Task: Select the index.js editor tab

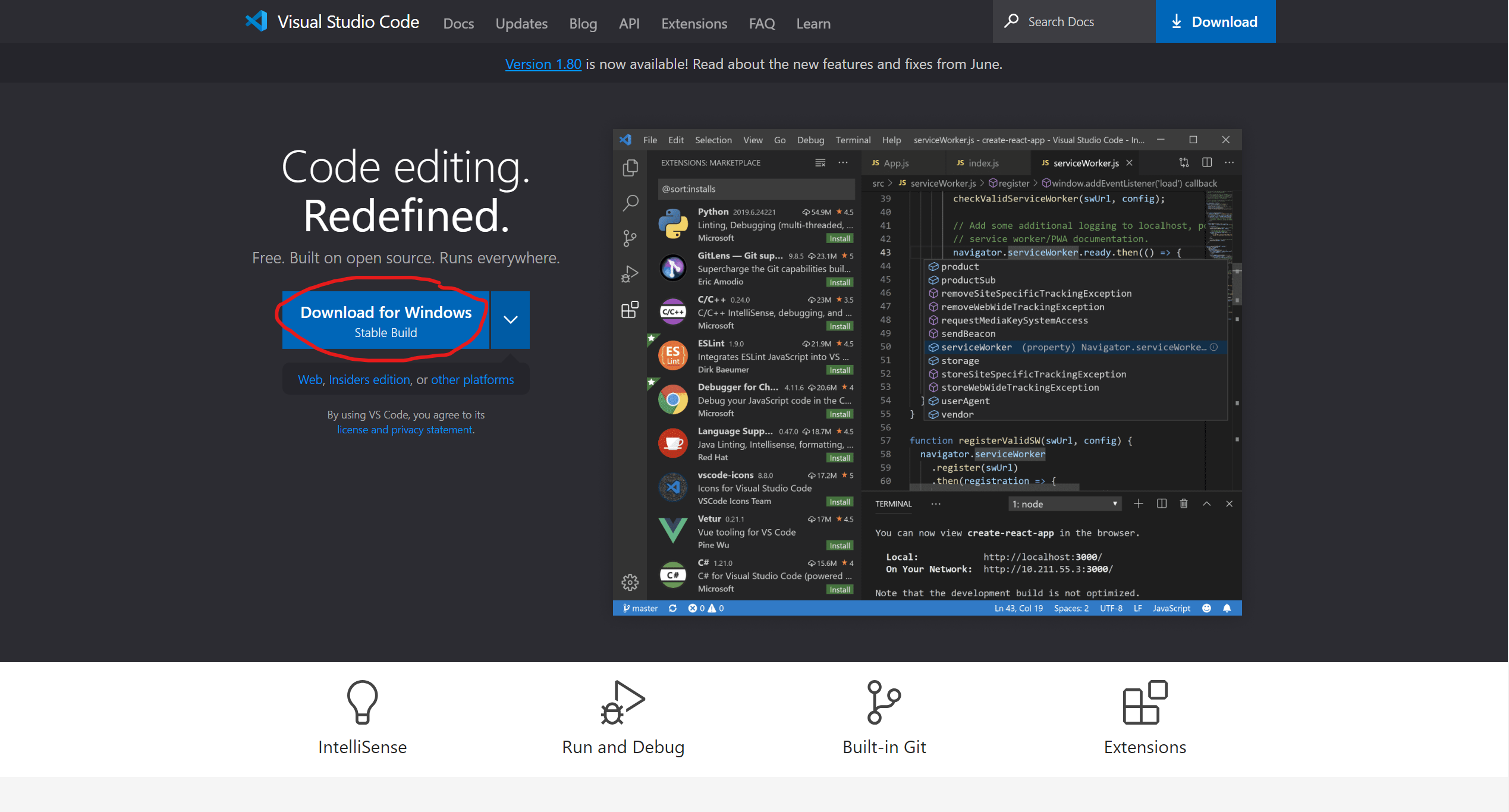Action: point(983,163)
